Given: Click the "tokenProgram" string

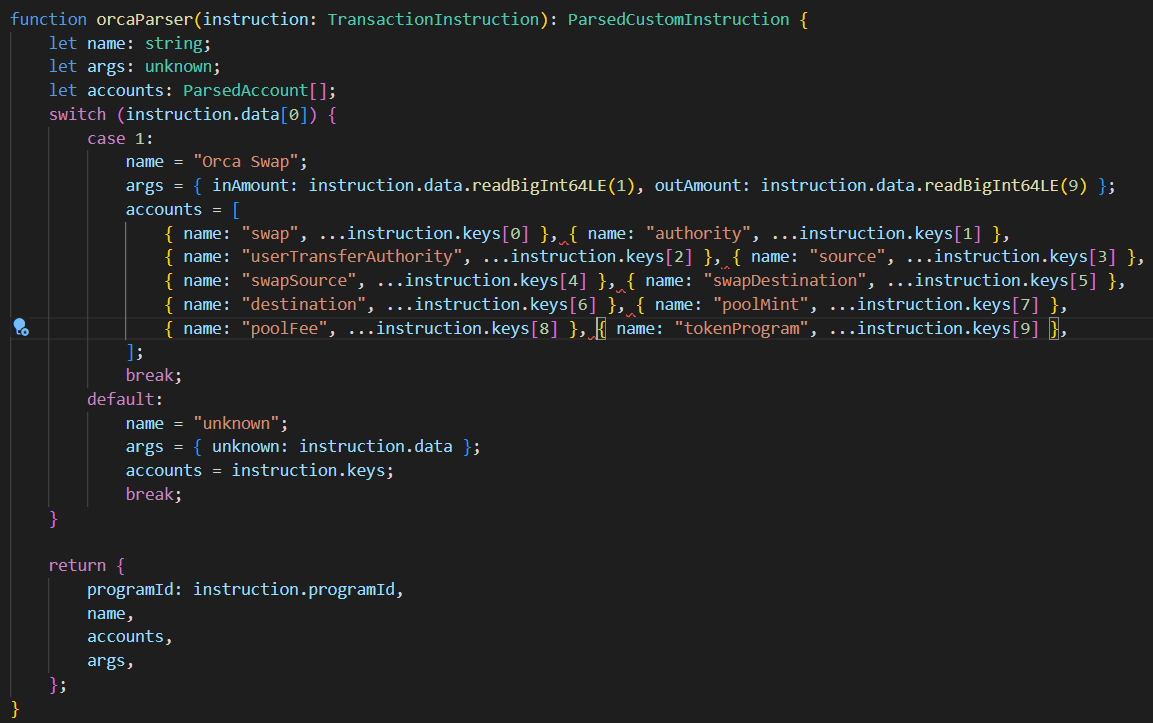Looking at the screenshot, I should 742,328.
